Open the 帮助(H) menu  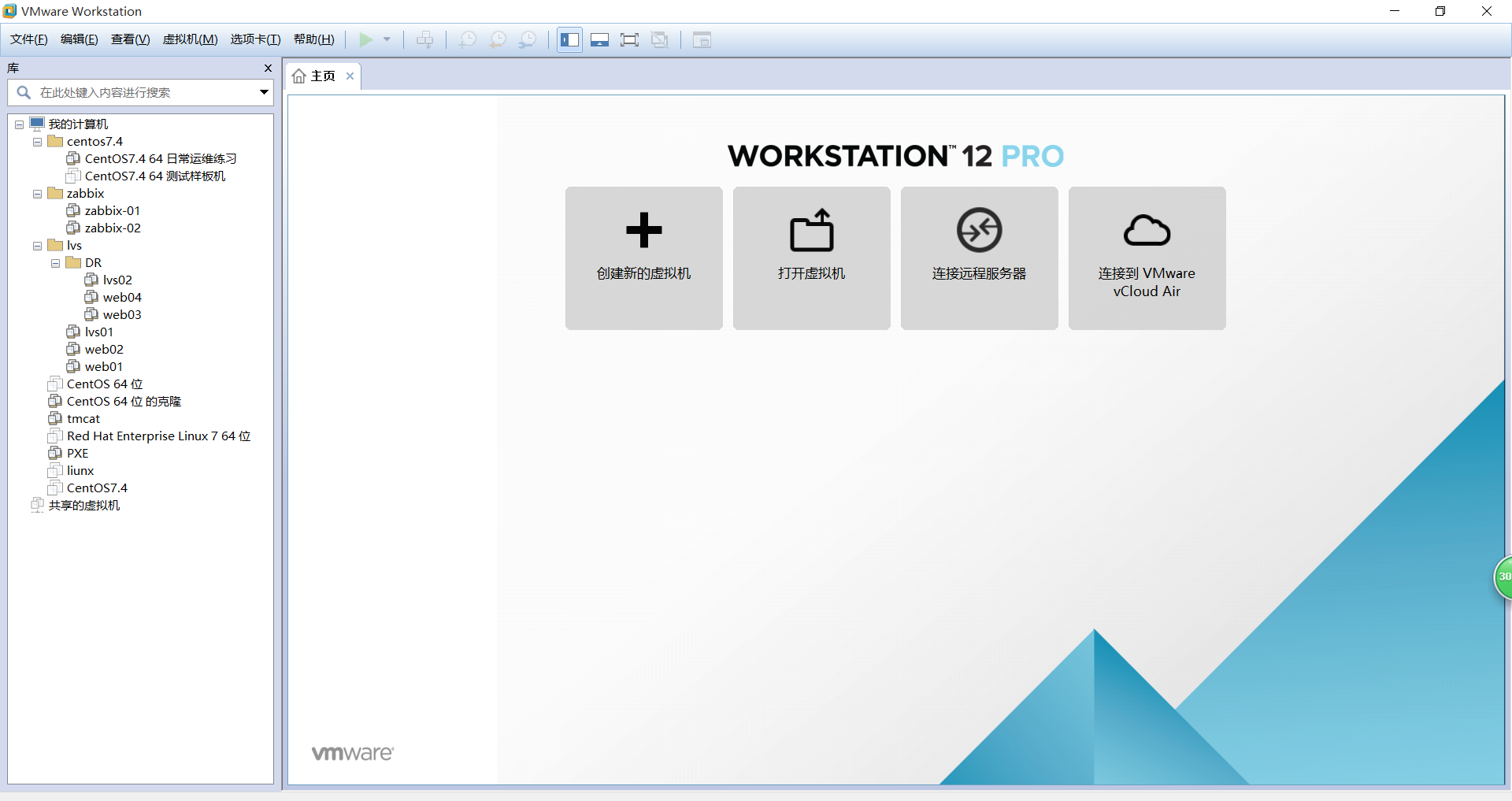point(313,39)
